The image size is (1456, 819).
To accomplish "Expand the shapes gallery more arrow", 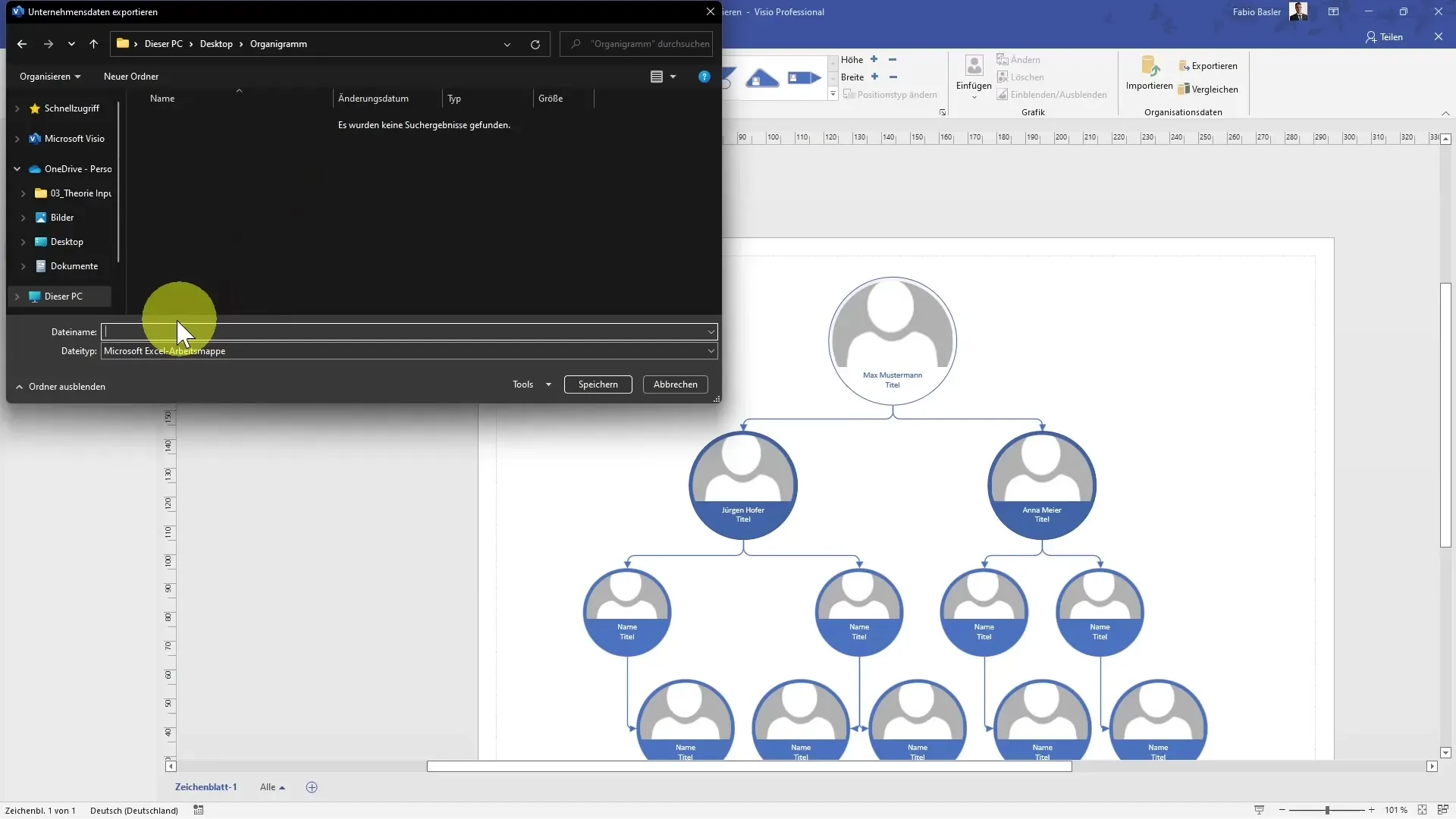I will [x=833, y=94].
